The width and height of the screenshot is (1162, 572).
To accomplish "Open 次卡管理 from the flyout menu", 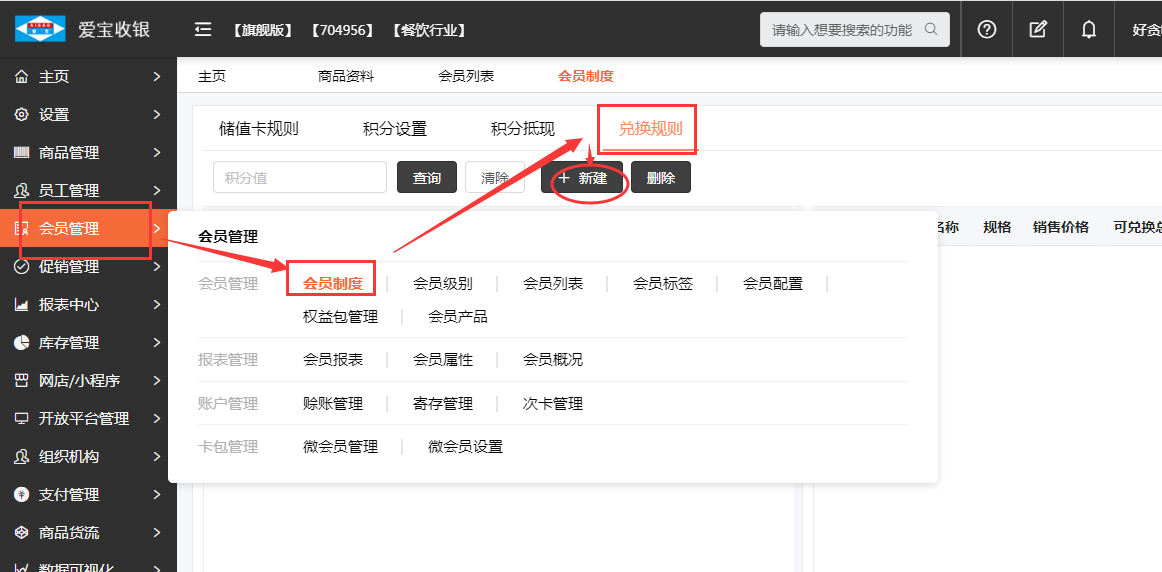I will (x=552, y=404).
